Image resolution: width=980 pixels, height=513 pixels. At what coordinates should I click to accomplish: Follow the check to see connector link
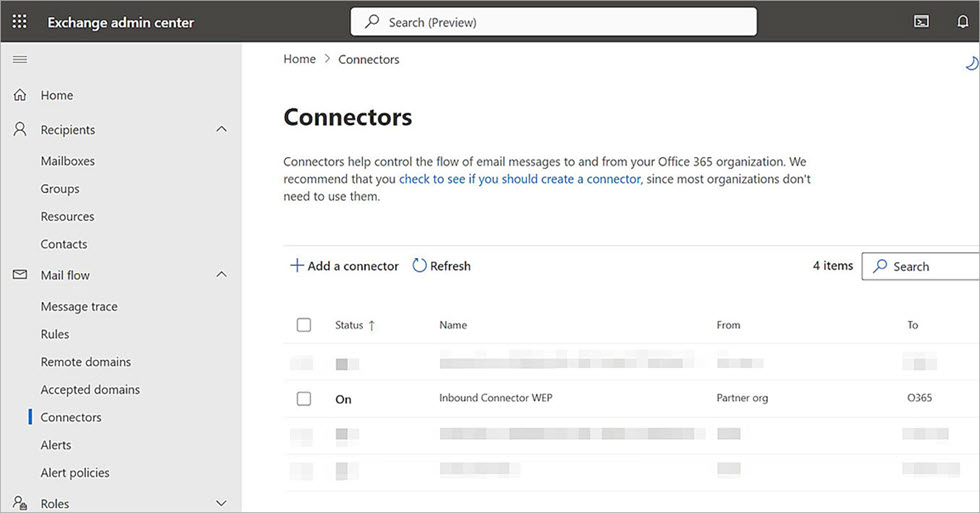click(519, 179)
